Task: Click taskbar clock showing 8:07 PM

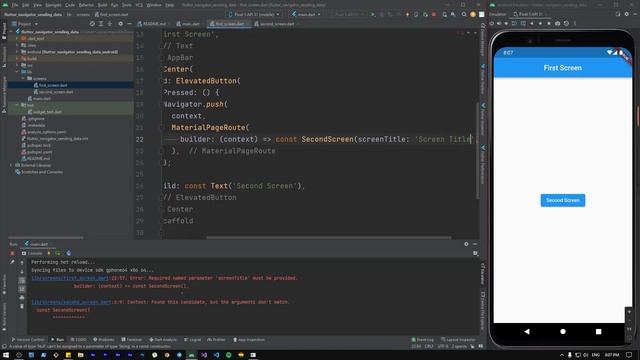Action: click(612, 355)
